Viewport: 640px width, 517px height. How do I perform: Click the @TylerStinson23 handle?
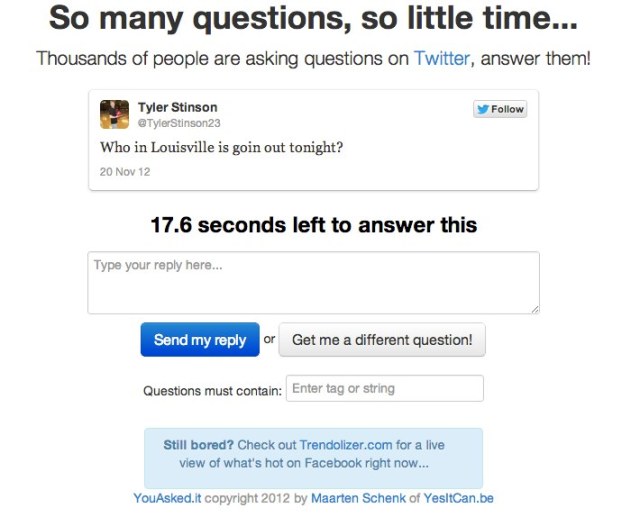coord(178,123)
